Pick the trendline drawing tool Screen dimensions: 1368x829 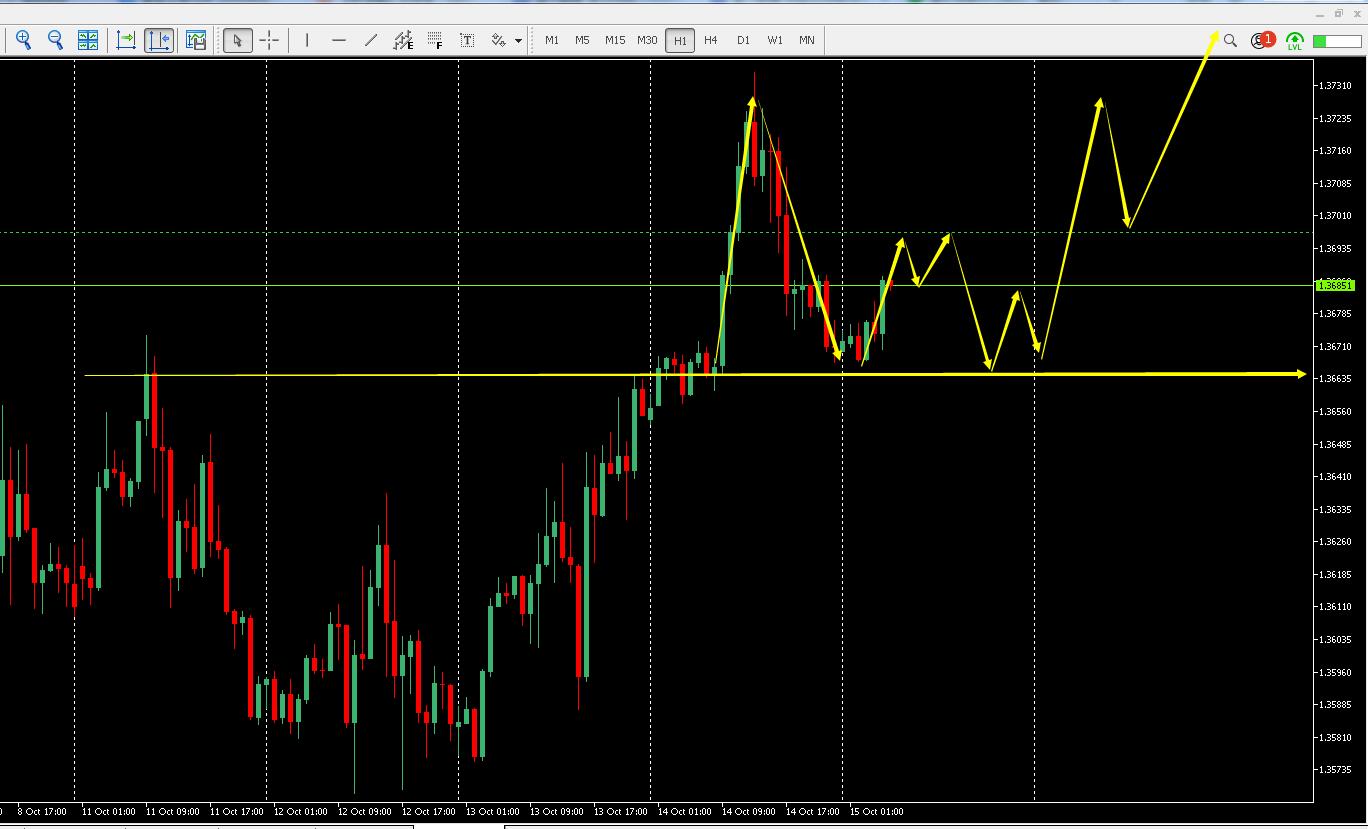[x=371, y=40]
